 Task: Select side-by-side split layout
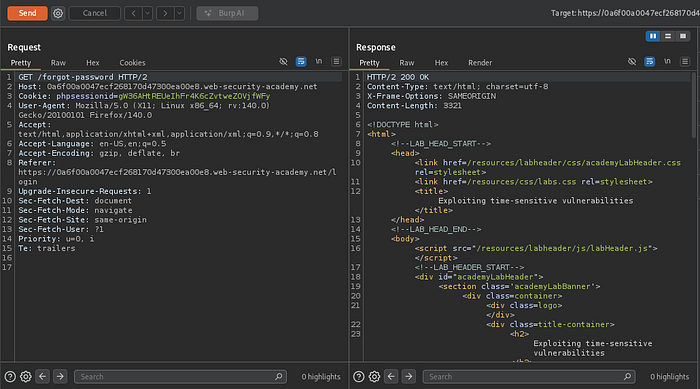tap(653, 36)
